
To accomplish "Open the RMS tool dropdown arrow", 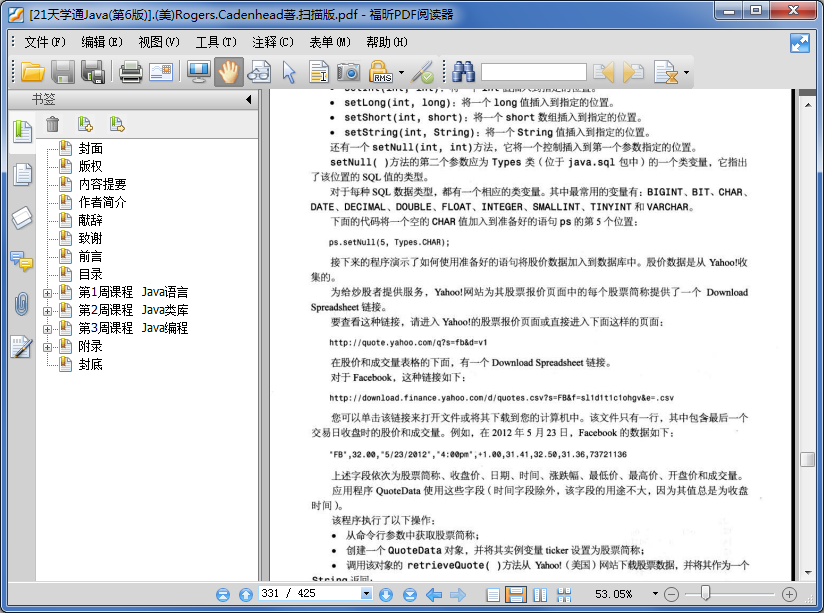I will (402, 71).
